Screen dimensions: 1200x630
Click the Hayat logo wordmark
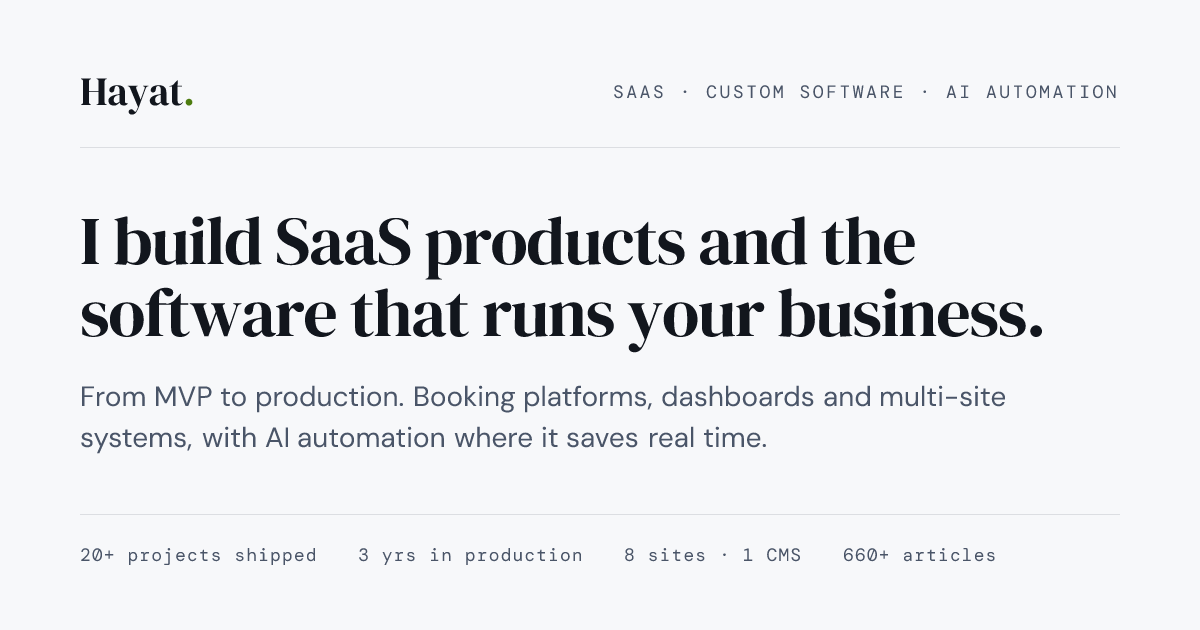coord(137,93)
